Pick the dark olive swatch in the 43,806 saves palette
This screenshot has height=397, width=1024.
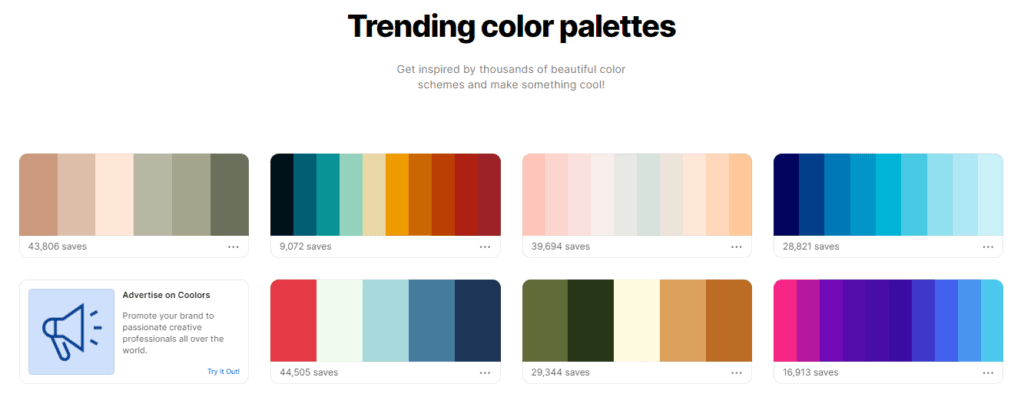coord(230,195)
